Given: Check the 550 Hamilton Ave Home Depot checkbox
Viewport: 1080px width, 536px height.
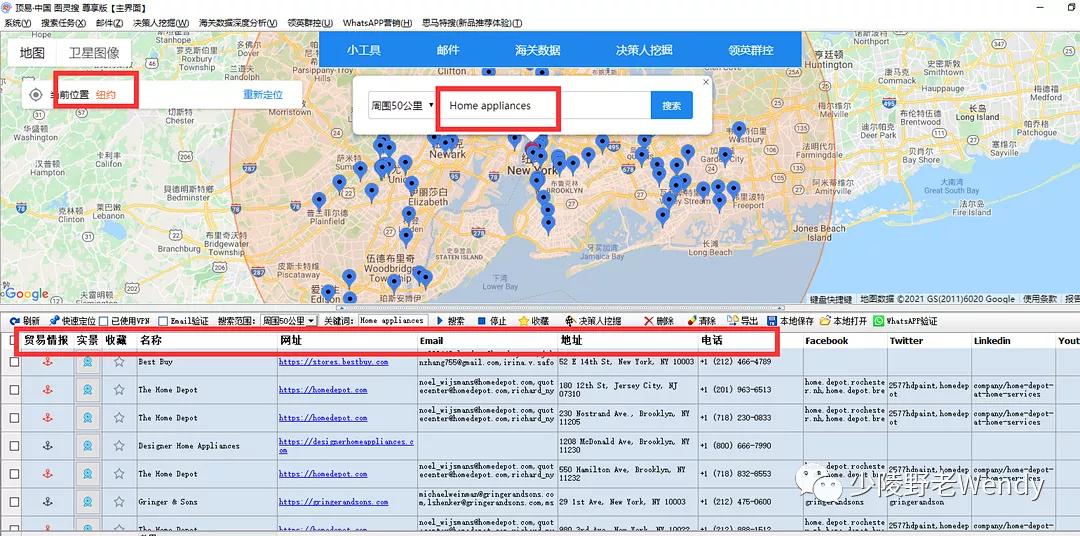Looking at the screenshot, I should (14, 474).
